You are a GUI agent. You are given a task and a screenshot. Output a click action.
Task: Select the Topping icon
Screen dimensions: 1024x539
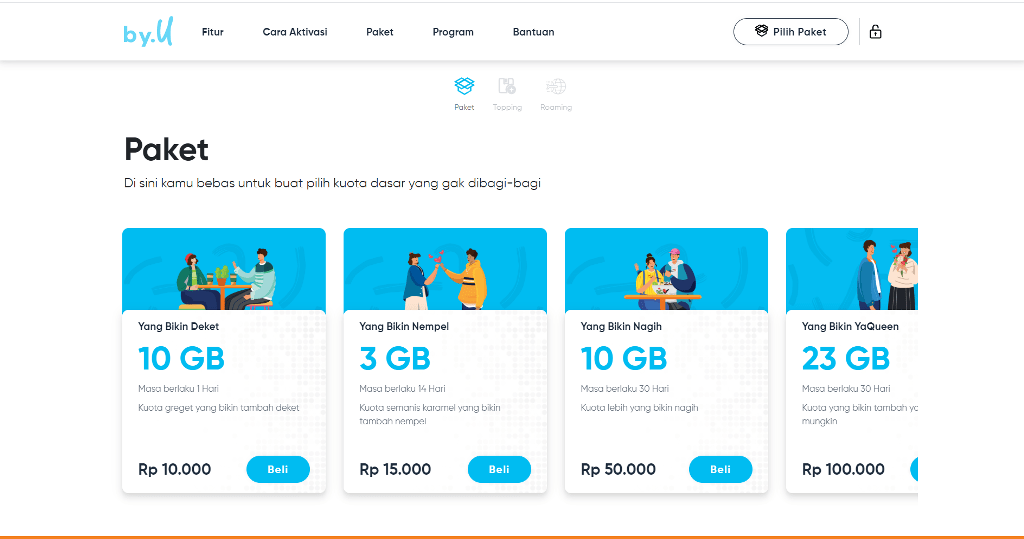coord(507,86)
